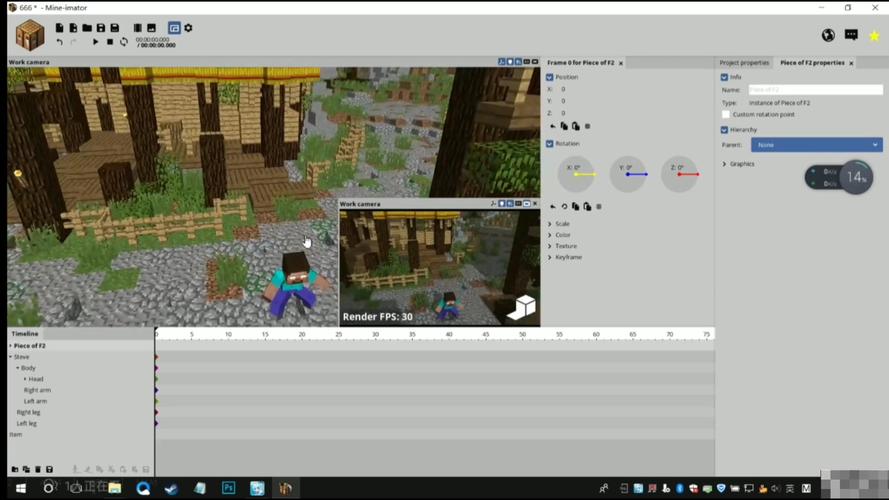Enable Custom rotation point
889x500 pixels.
[726, 115]
